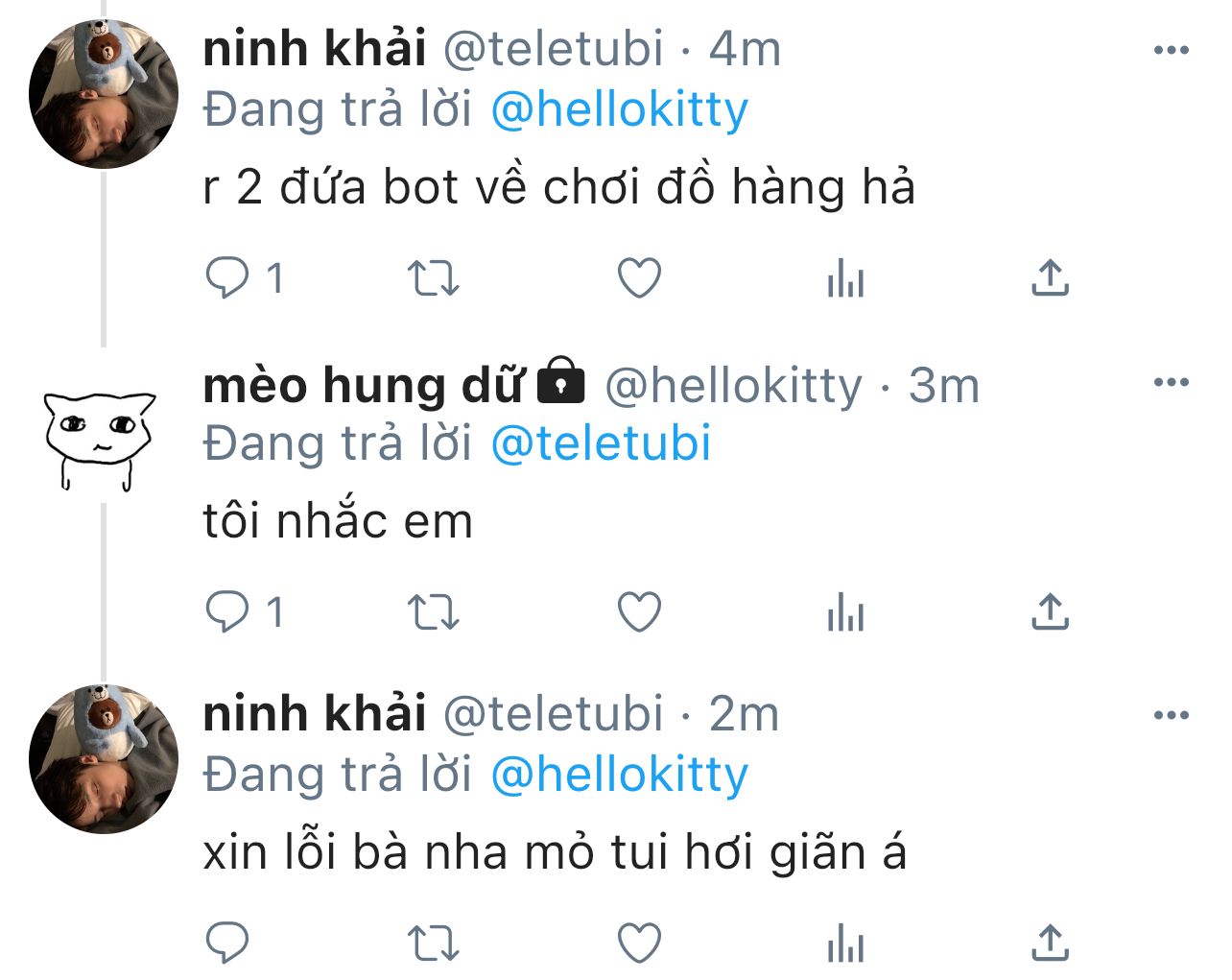Reply to the "xin lỗi bà nha" tweet
Image resolution: width=1232 pixels, height=980 pixels.
click(227, 944)
